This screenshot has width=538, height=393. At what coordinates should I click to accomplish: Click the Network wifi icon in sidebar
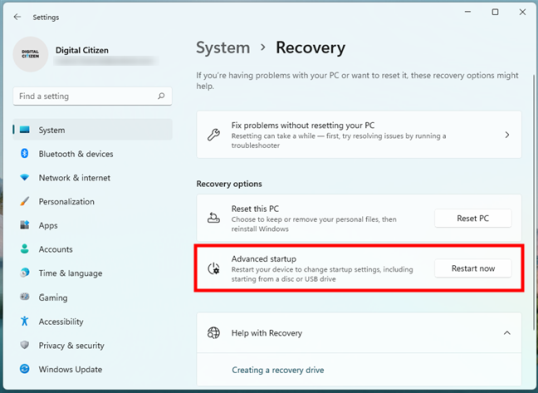(25, 177)
